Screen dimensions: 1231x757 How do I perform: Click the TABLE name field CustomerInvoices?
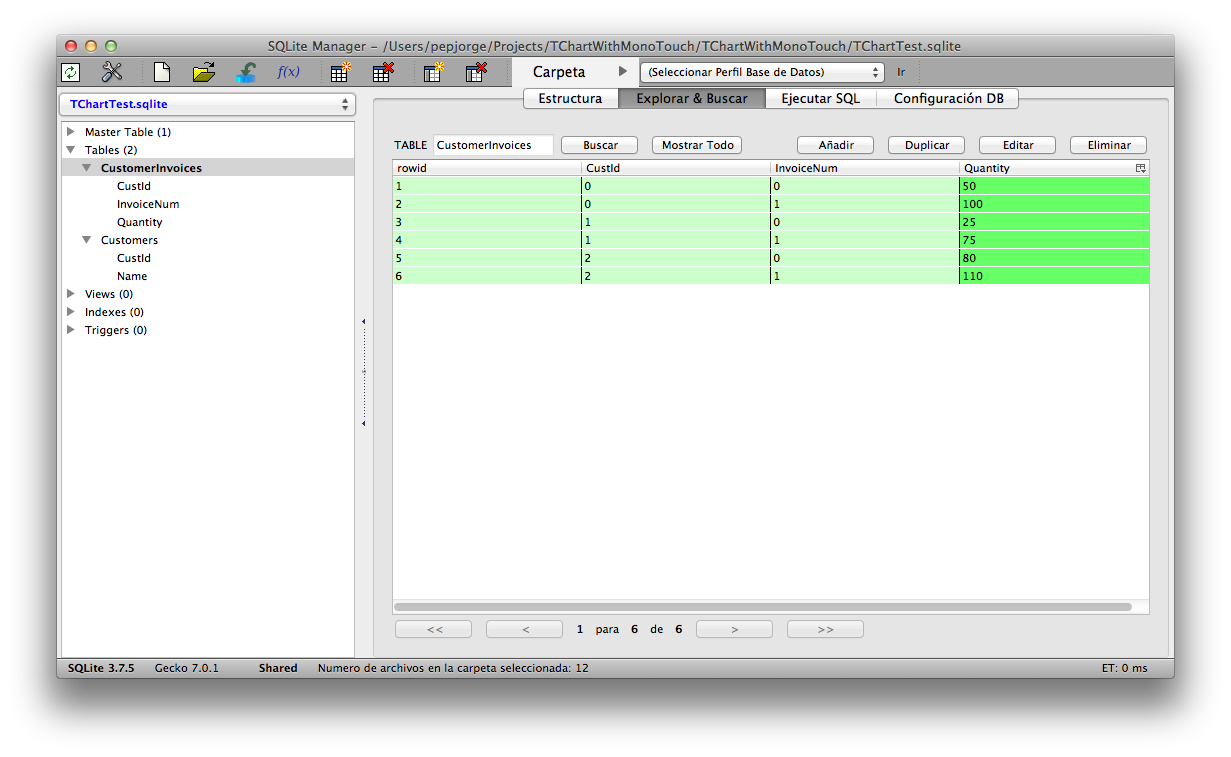[x=493, y=145]
